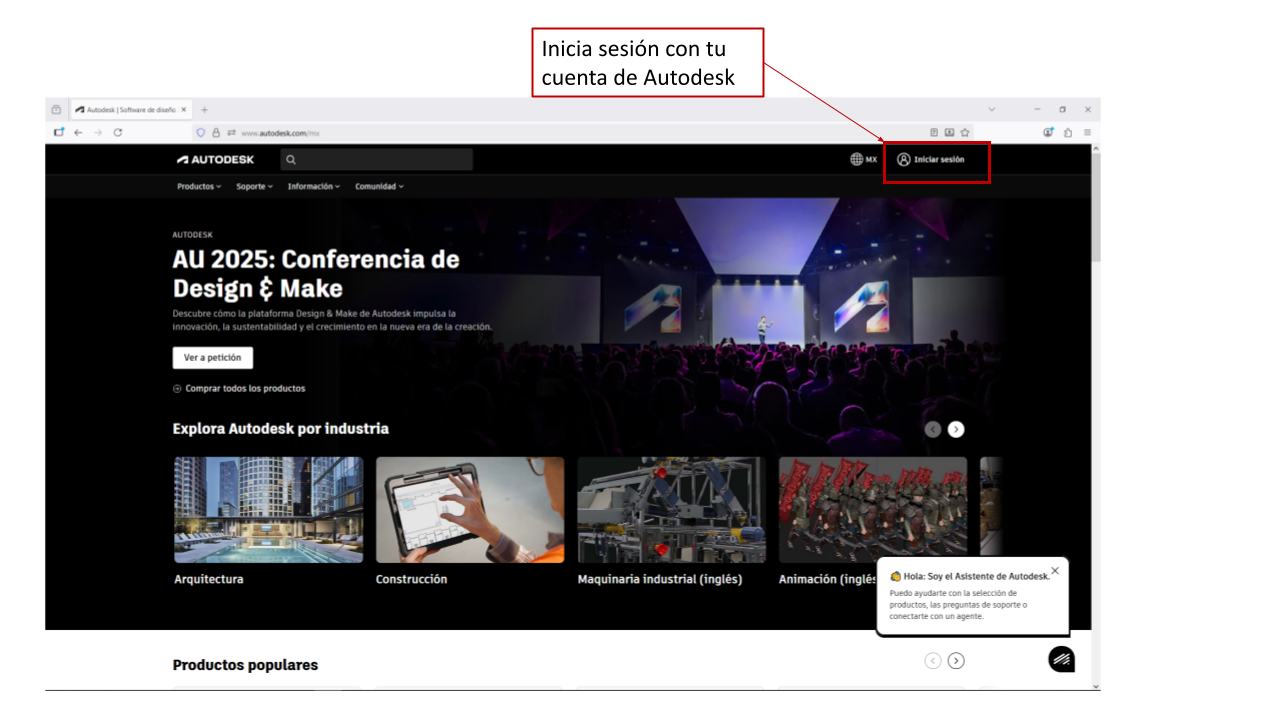This screenshot has height=720, width=1280.
Task: Click the Ver a petición button
Action: [x=213, y=358]
